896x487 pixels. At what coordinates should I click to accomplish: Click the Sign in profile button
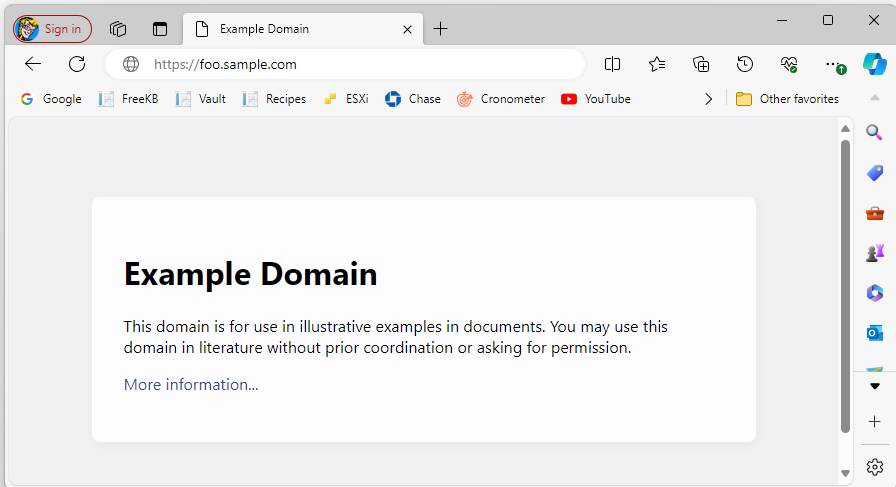tap(53, 29)
